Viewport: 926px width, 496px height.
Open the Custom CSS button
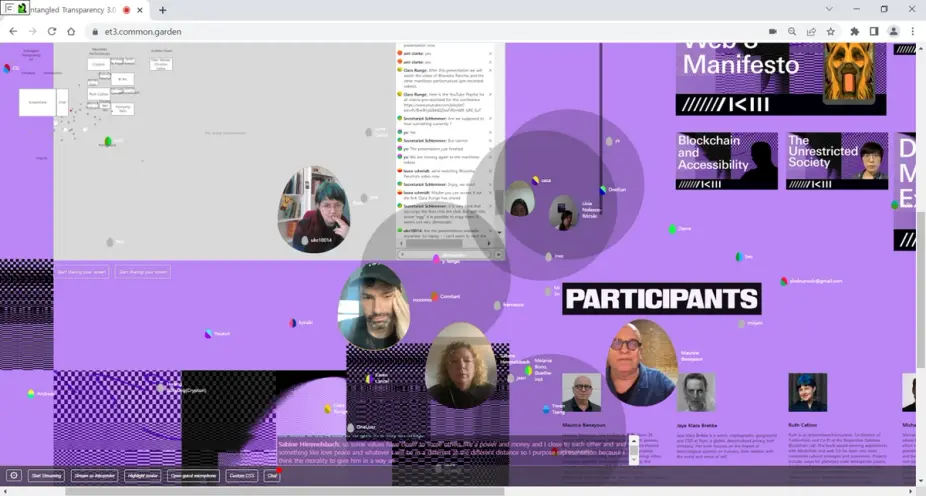click(242, 475)
